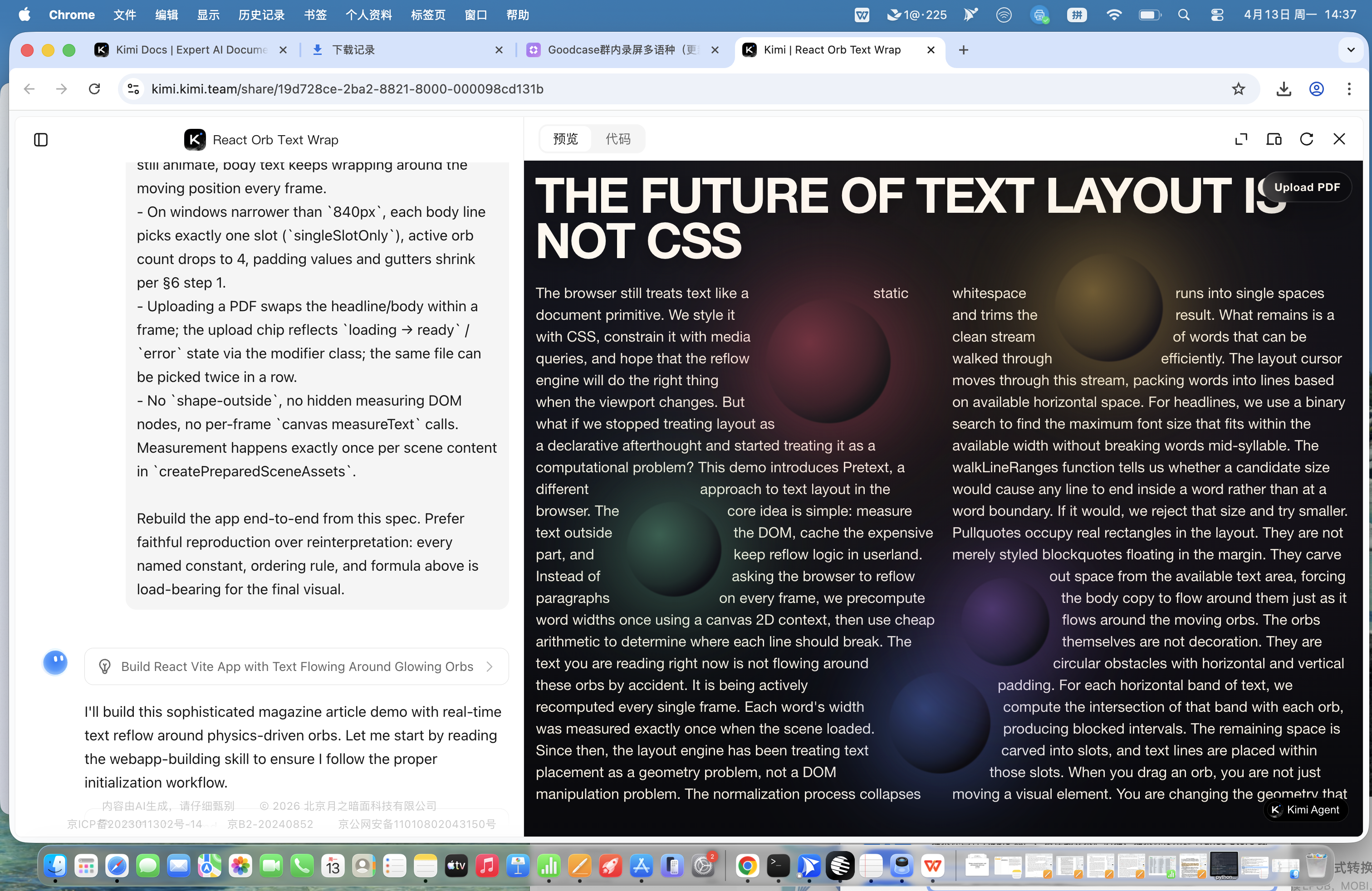Refresh the React Orb preview
The image size is (1372, 891).
pyautogui.click(x=1307, y=139)
